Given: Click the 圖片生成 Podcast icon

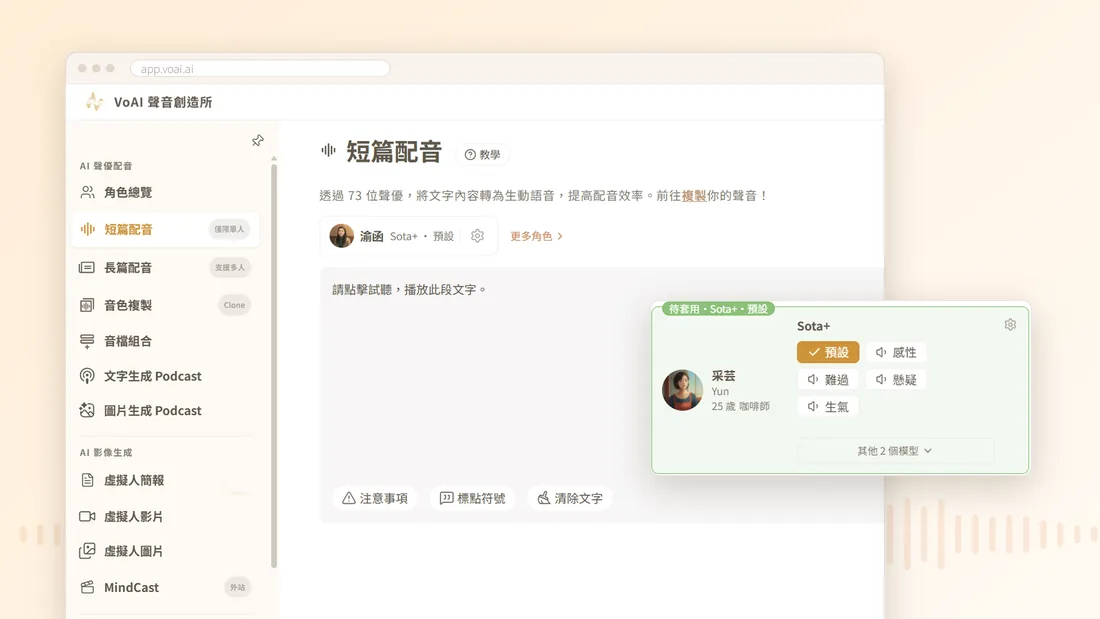Looking at the screenshot, I should tap(87, 411).
